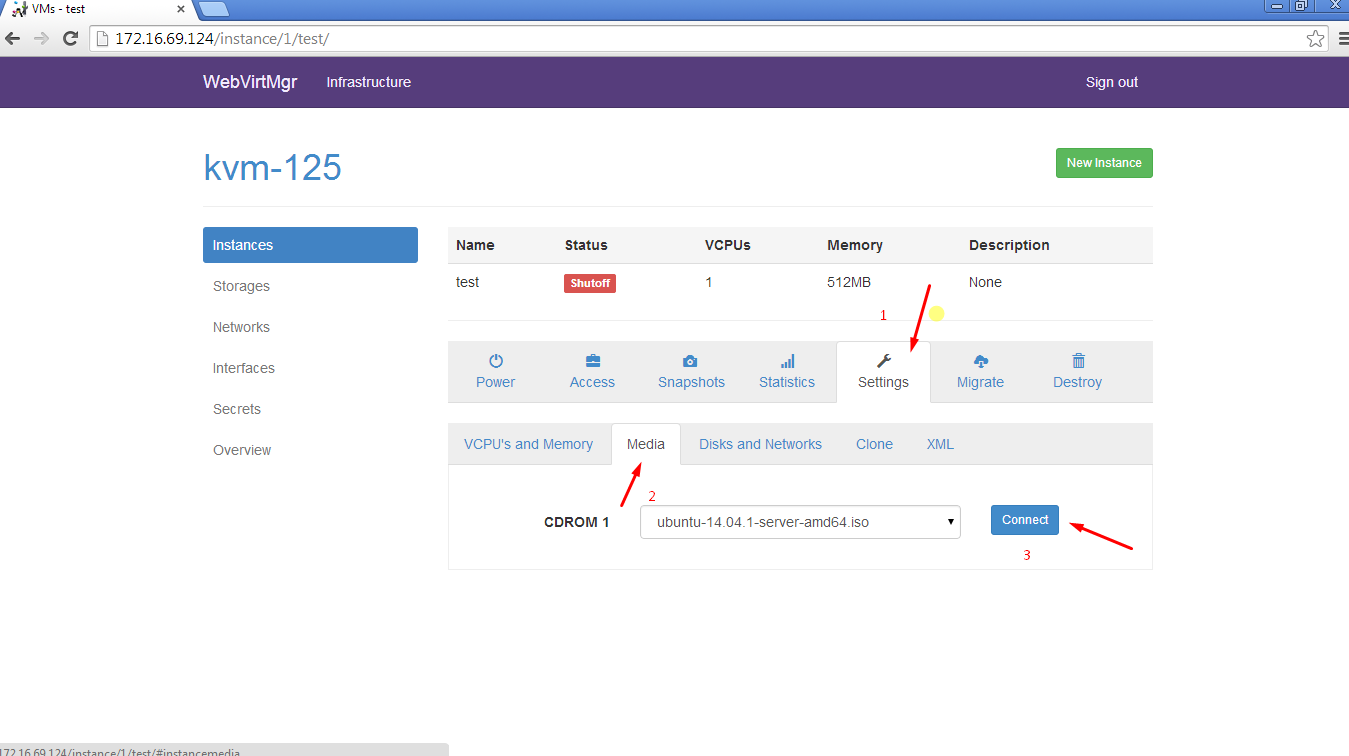The height and width of the screenshot is (756, 1349).
Task: Open the Disks and Networks tab
Action: click(x=760, y=444)
